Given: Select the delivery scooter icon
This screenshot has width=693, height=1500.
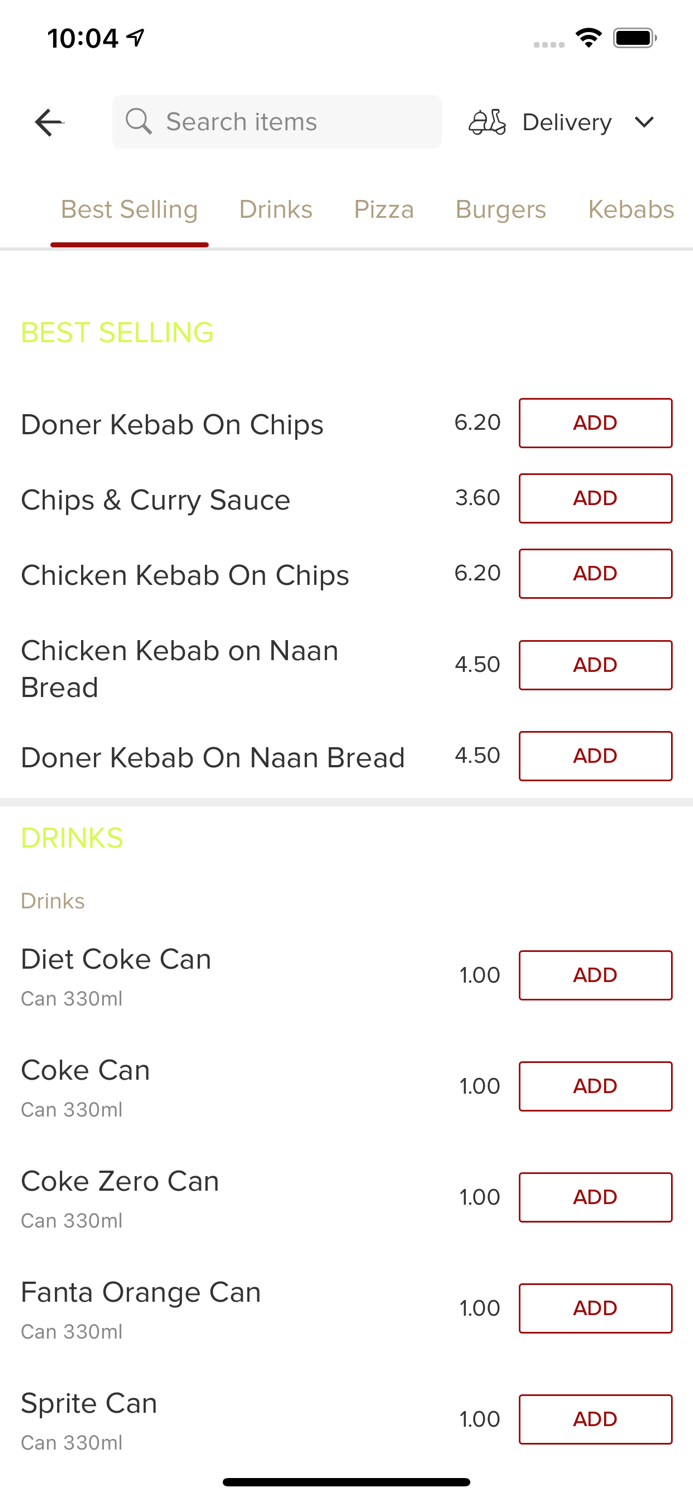Looking at the screenshot, I should [487, 122].
